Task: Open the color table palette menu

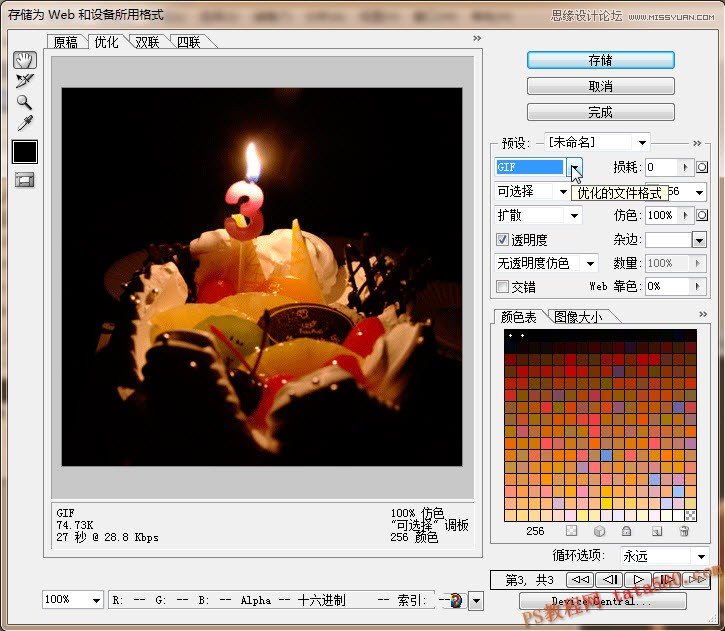Action: 703,314
